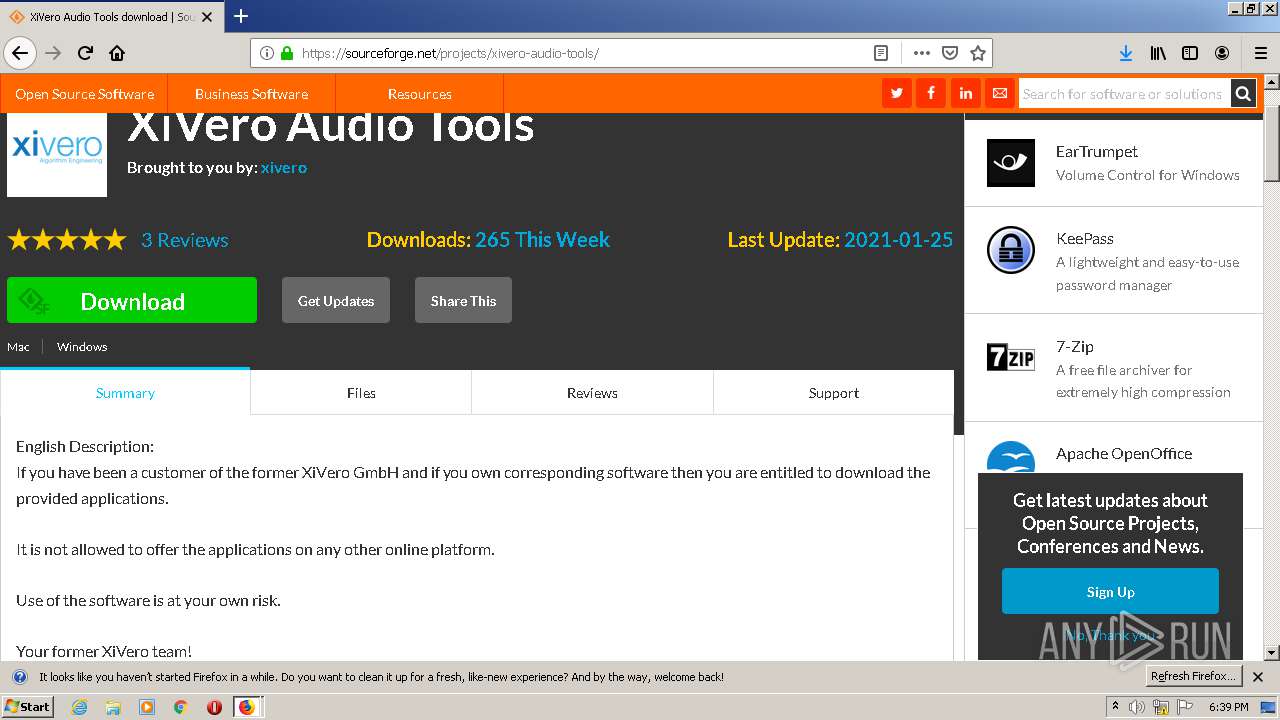This screenshot has height=720, width=1280.
Task: Open the Library icon in toolbar
Action: click(1158, 53)
